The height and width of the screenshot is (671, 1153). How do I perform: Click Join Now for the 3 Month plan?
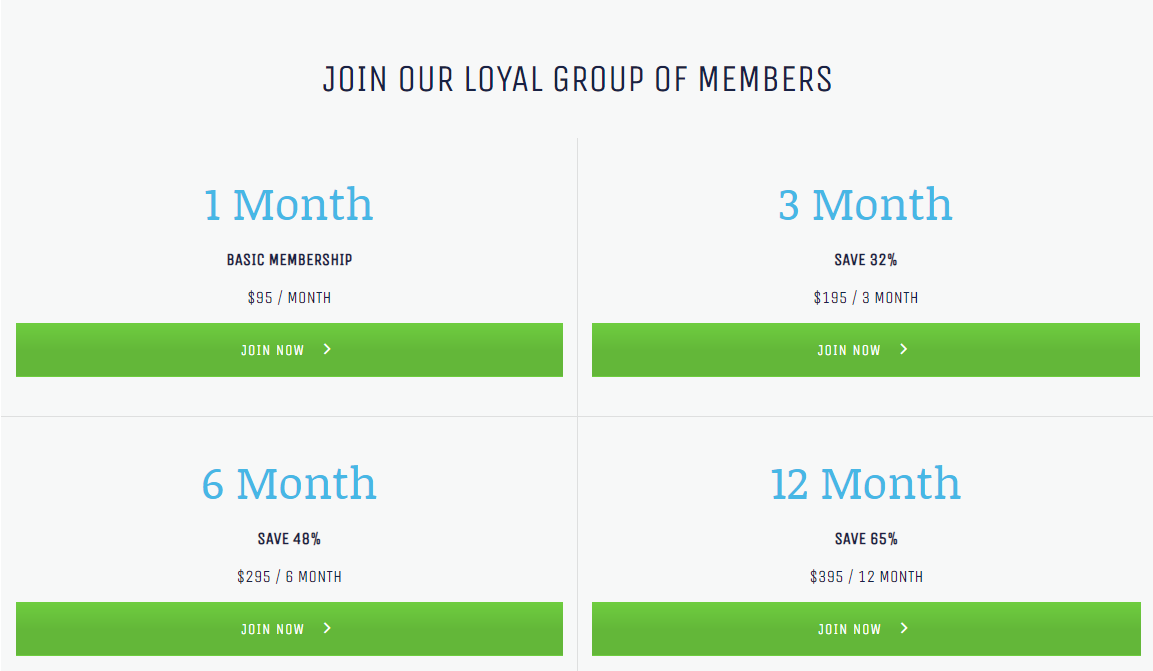tap(848, 350)
